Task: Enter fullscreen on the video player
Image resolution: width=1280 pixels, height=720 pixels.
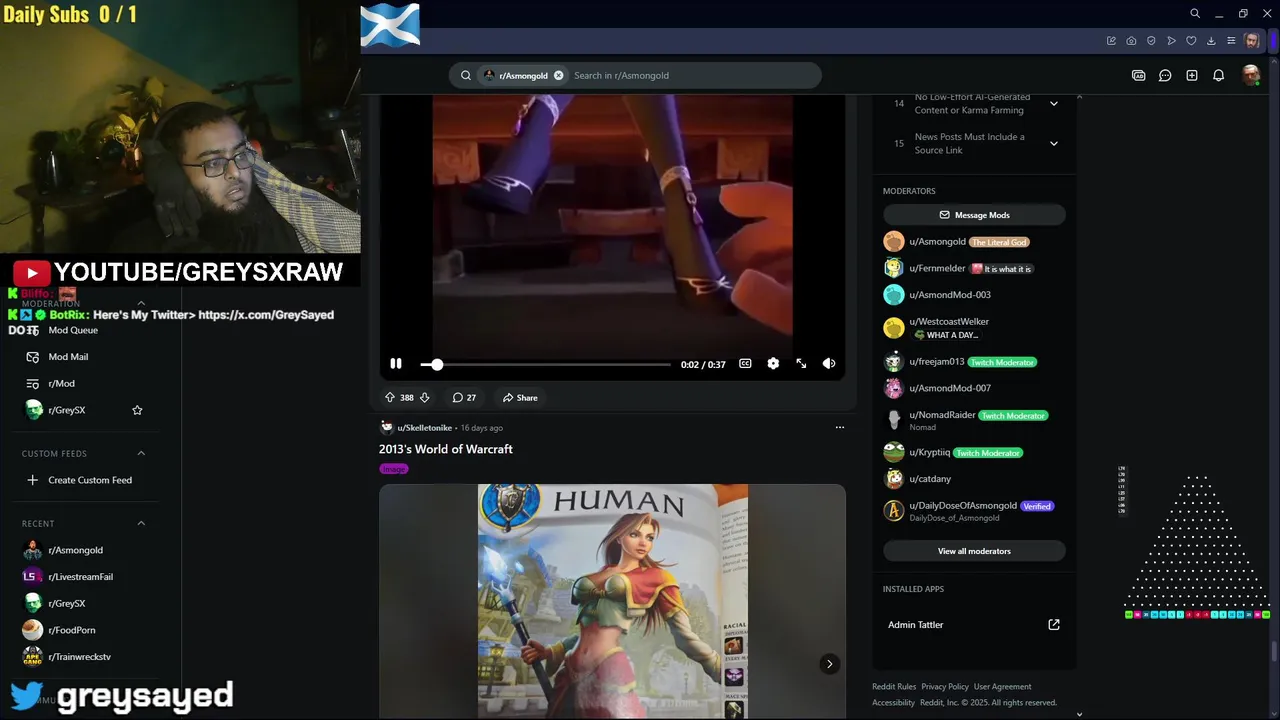Action: tap(801, 364)
